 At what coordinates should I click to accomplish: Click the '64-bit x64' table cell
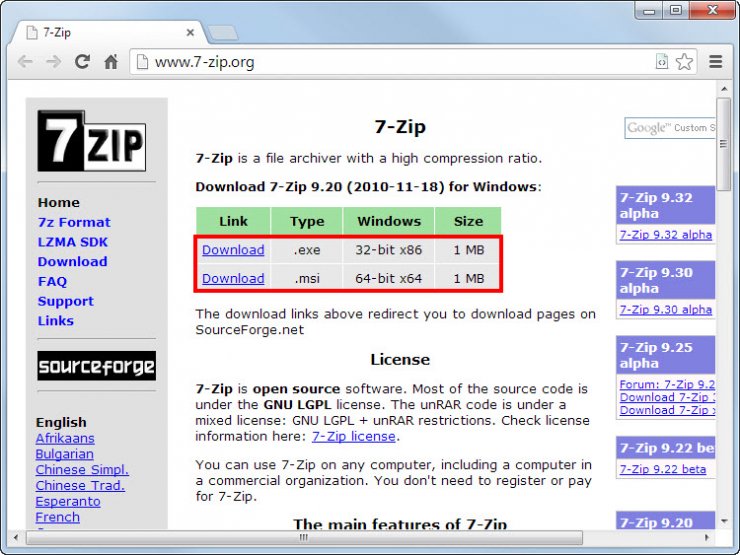388,278
